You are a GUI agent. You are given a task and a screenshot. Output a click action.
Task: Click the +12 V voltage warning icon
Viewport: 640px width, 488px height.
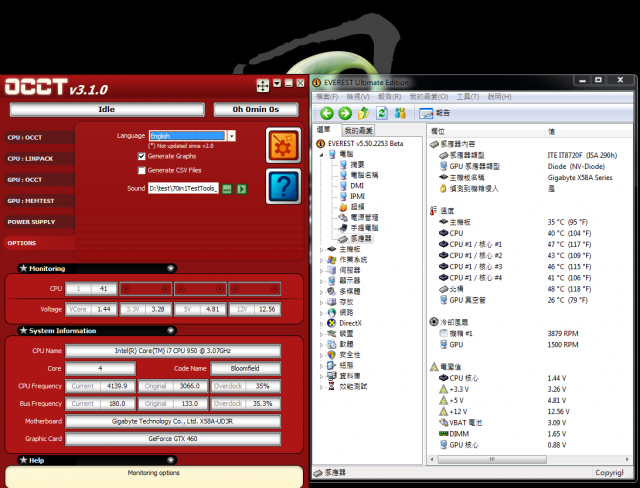click(x=443, y=411)
